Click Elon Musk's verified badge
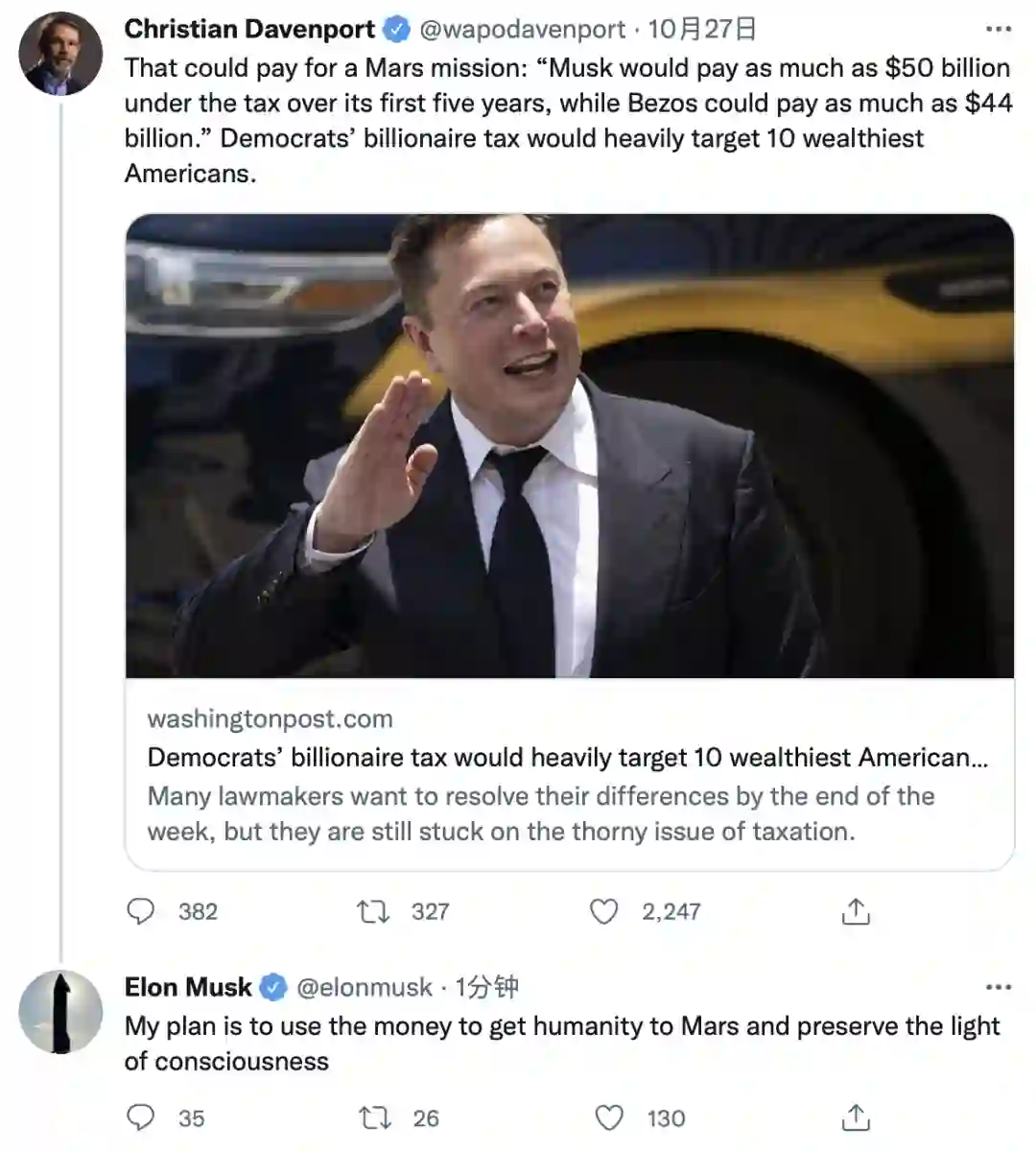The width and height of the screenshot is (1036, 1152). click(x=273, y=987)
